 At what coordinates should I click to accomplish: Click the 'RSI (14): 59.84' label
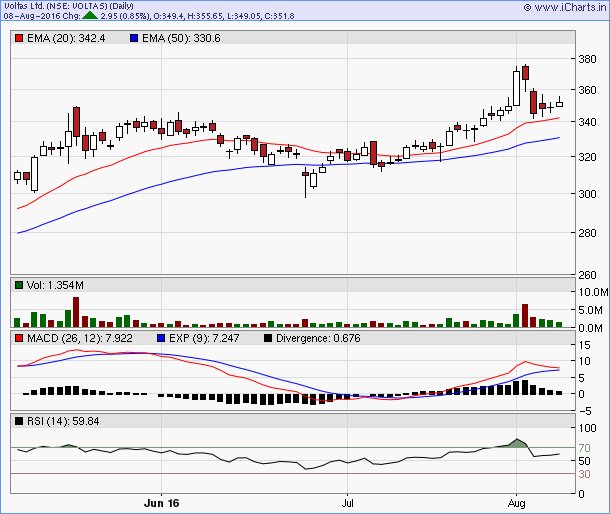coord(63,421)
